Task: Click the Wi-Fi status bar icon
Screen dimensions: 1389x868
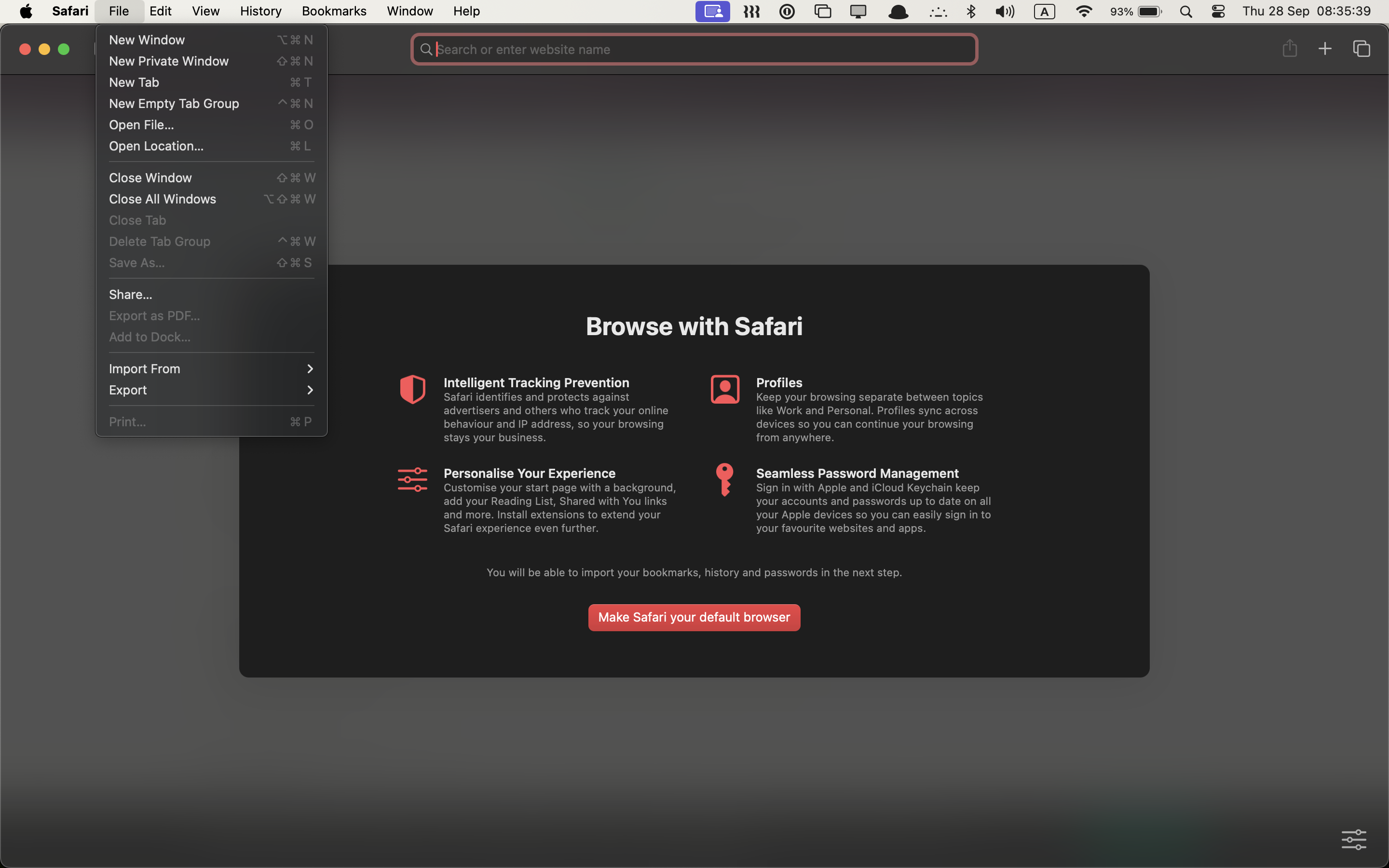Action: pyautogui.click(x=1083, y=11)
